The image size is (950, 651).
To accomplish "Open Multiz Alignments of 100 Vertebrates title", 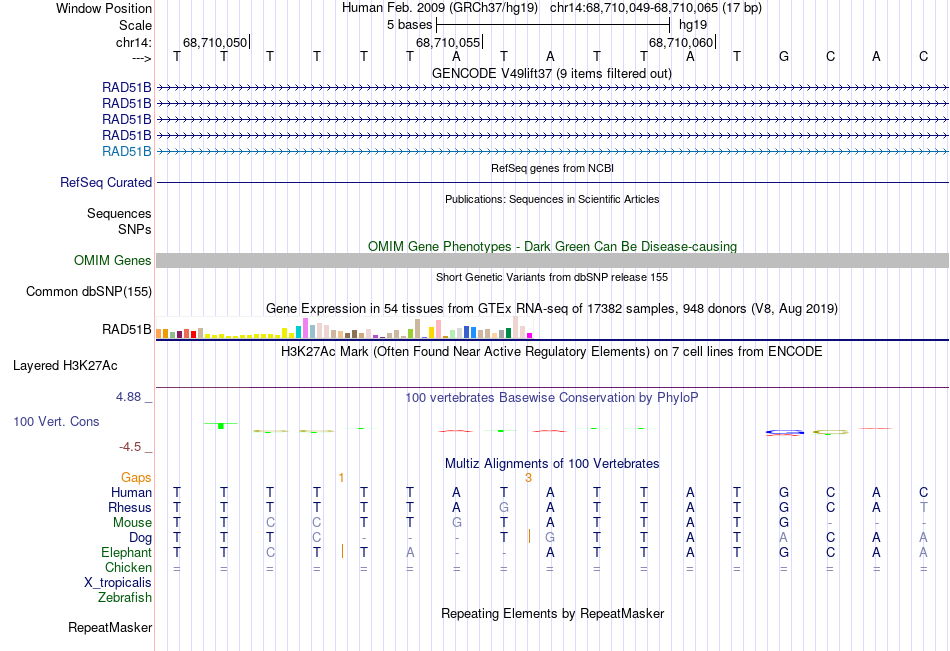I will pos(552,464).
